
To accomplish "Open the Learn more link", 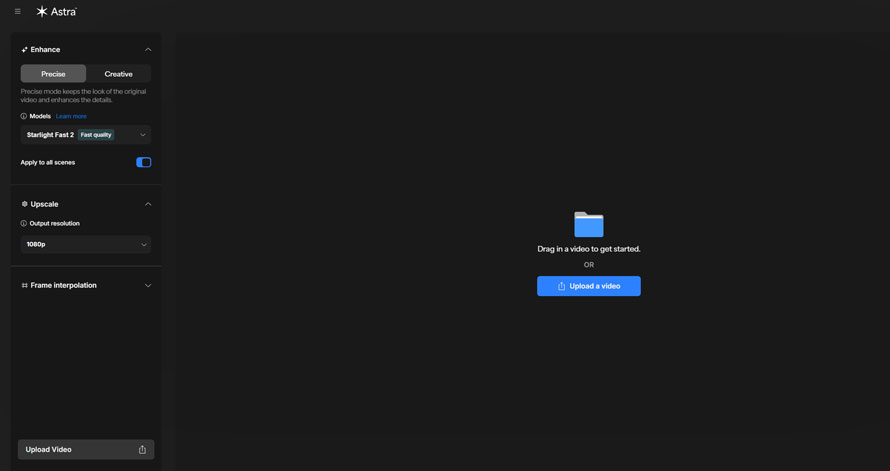I will click(x=71, y=116).
